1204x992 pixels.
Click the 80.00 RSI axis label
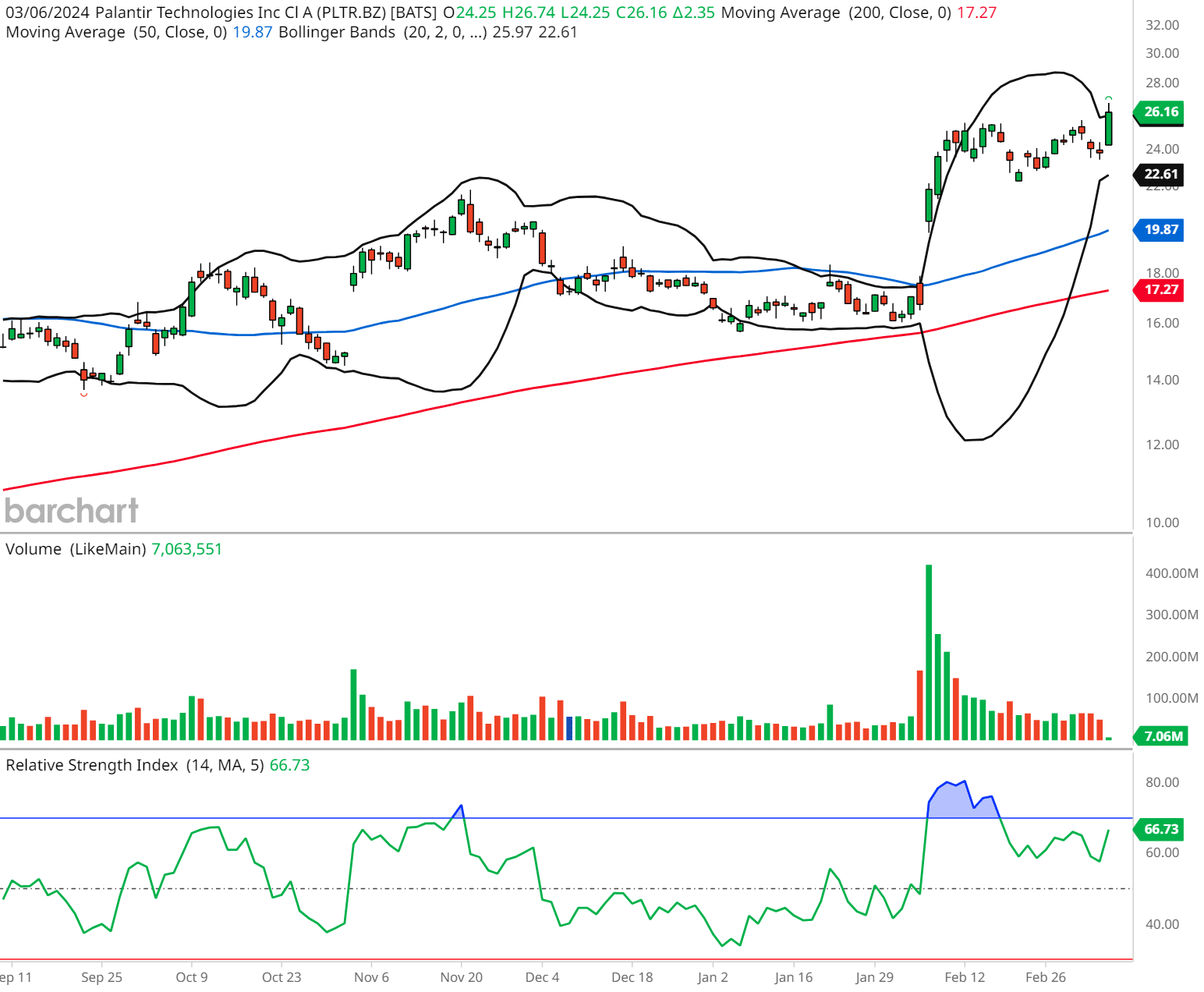(1163, 782)
